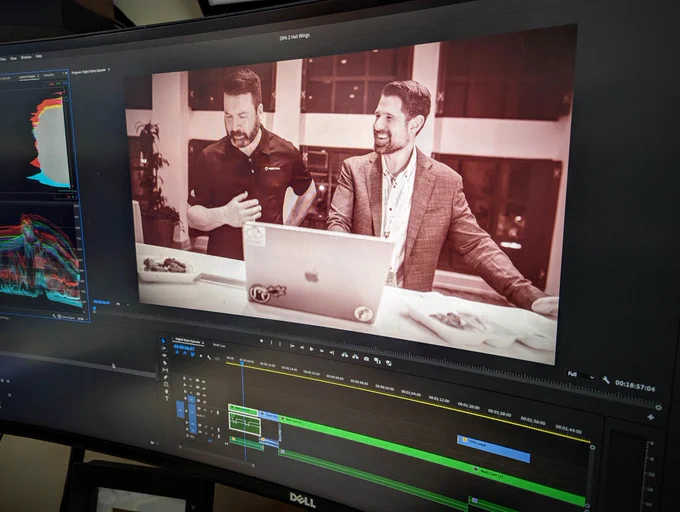Toggle the Comparison View button
Viewport: 680px width, 512px height.
click(x=377, y=361)
